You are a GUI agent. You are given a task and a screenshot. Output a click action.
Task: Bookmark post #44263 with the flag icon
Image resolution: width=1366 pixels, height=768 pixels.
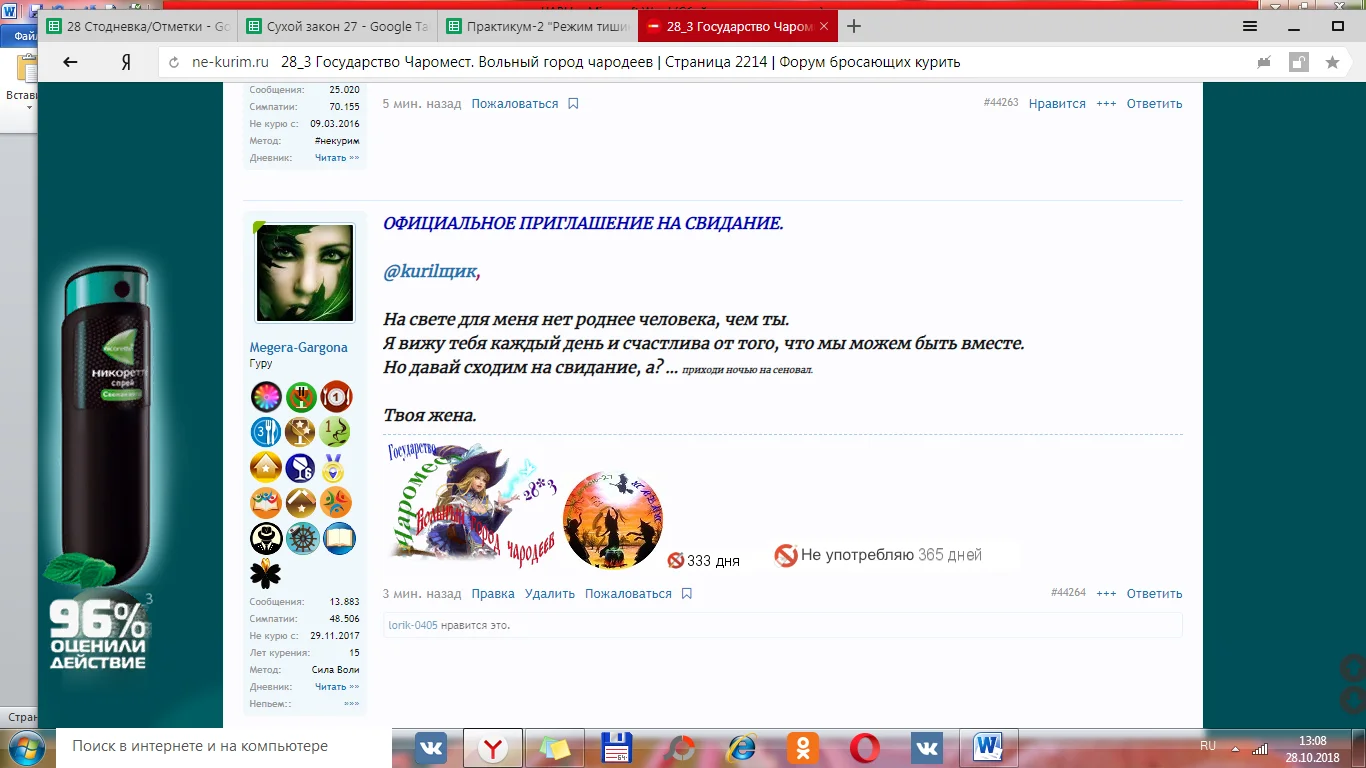click(x=573, y=104)
